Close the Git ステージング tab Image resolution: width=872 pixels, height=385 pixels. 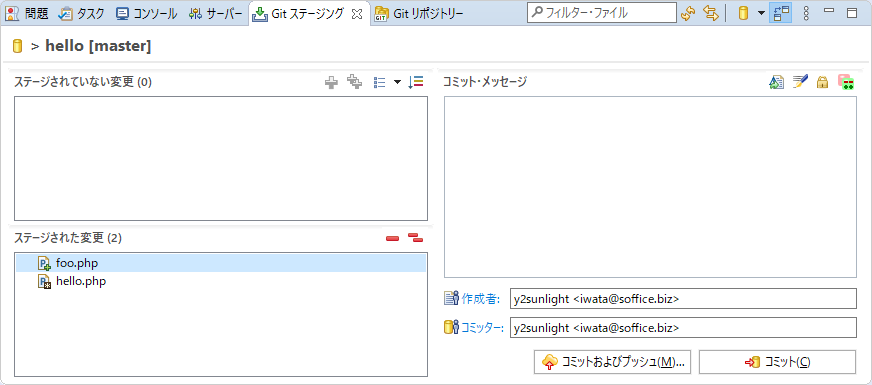[x=357, y=13]
